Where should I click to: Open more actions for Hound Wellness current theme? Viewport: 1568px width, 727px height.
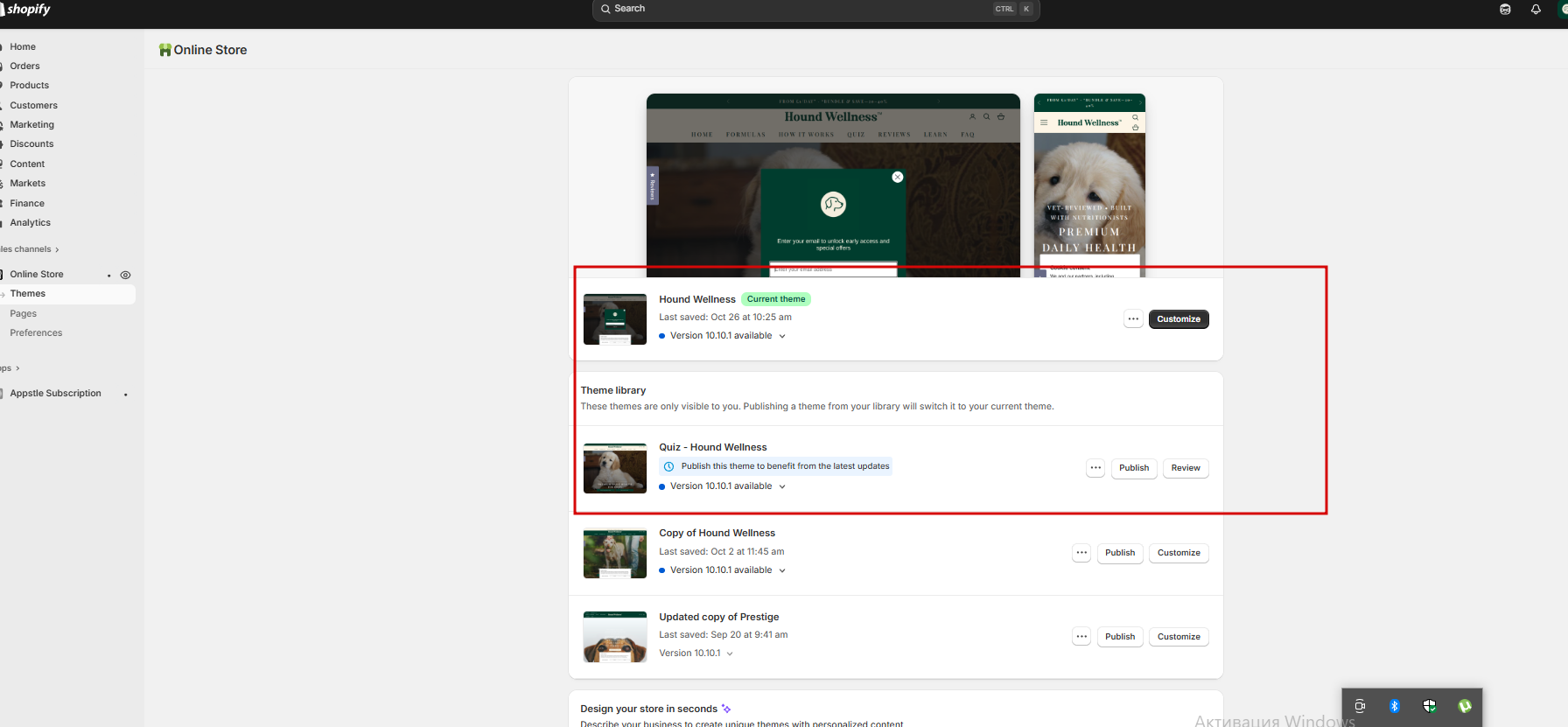pos(1133,319)
